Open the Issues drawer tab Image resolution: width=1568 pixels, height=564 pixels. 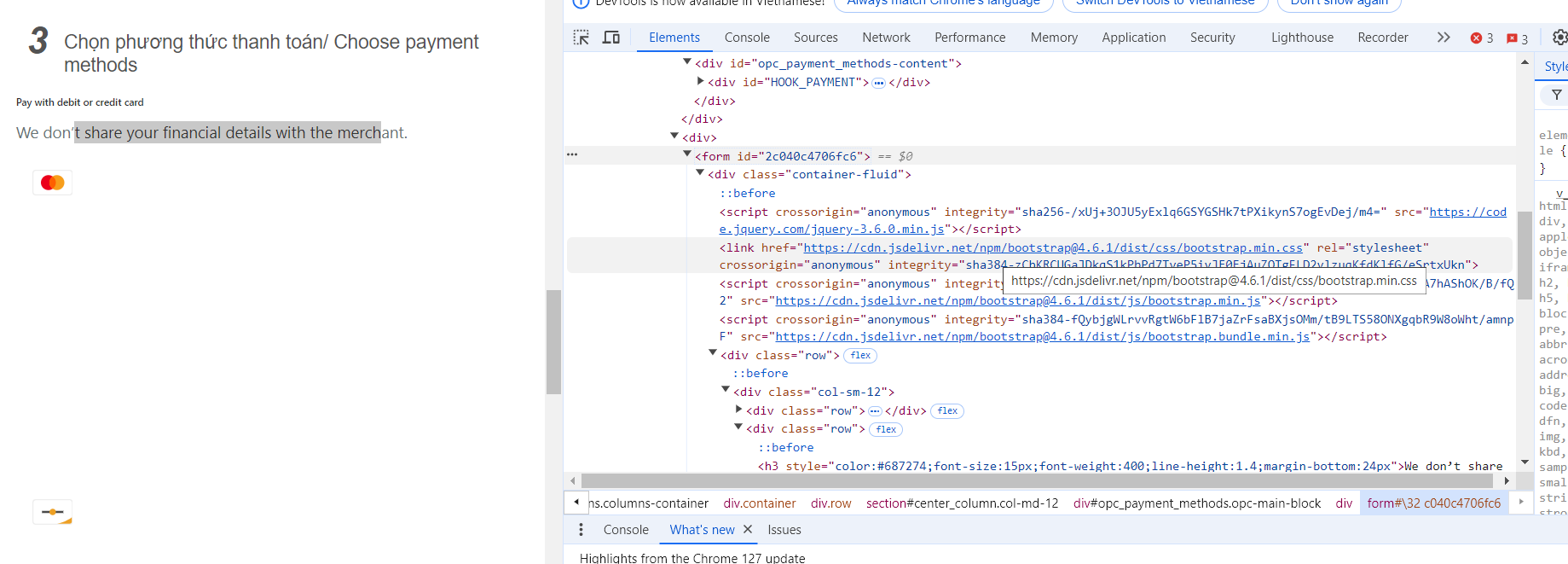[784, 530]
